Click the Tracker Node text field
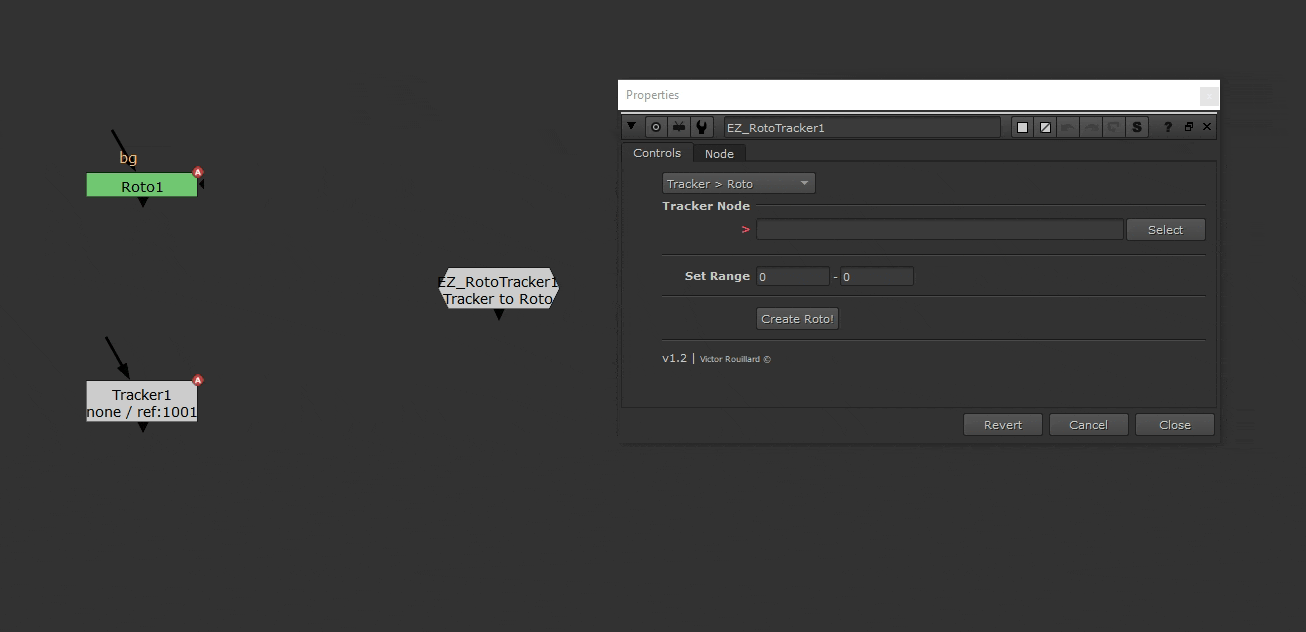The height and width of the screenshot is (632, 1306). click(x=939, y=230)
